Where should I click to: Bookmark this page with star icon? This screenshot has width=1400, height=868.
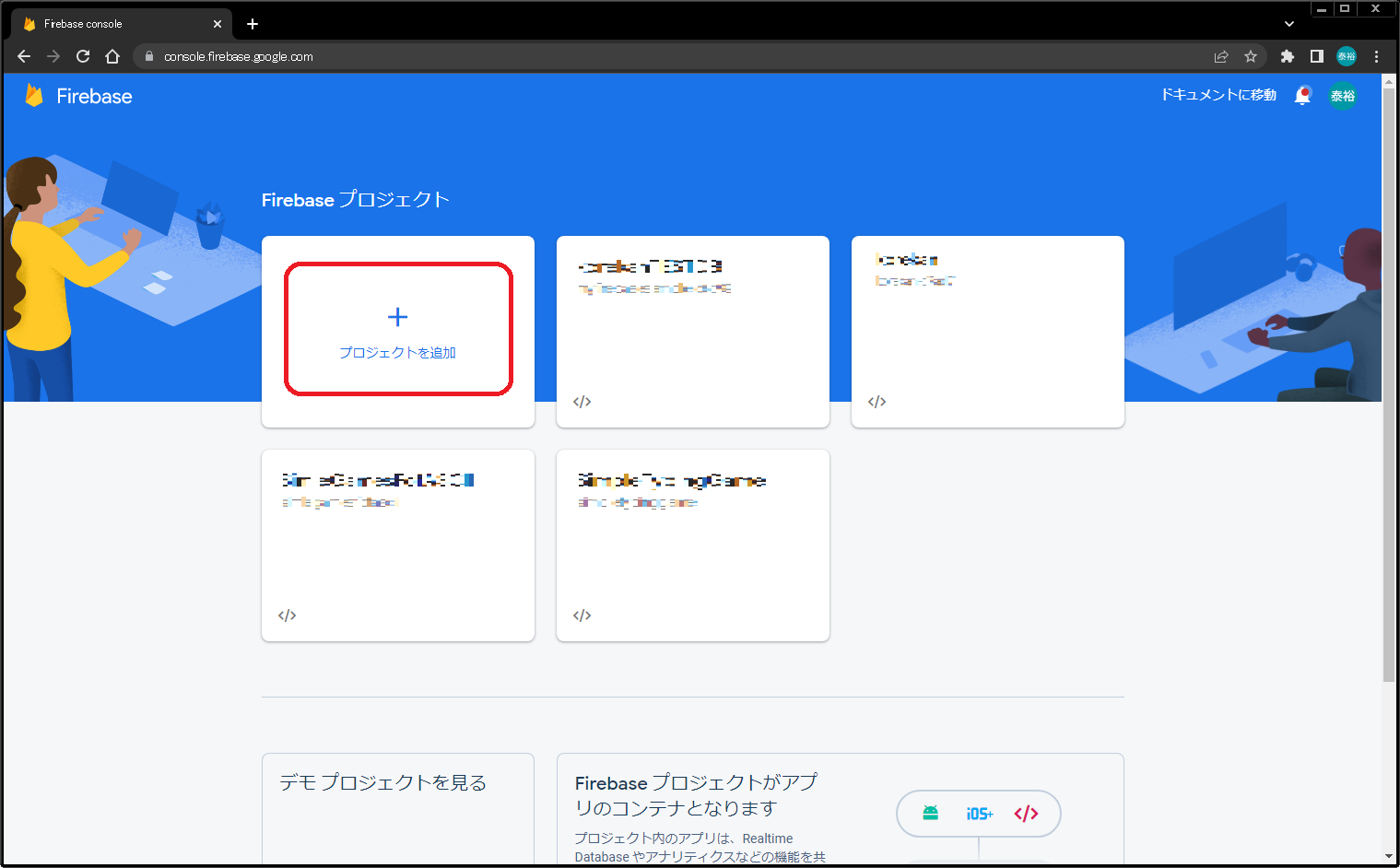[x=1251, y=56]
